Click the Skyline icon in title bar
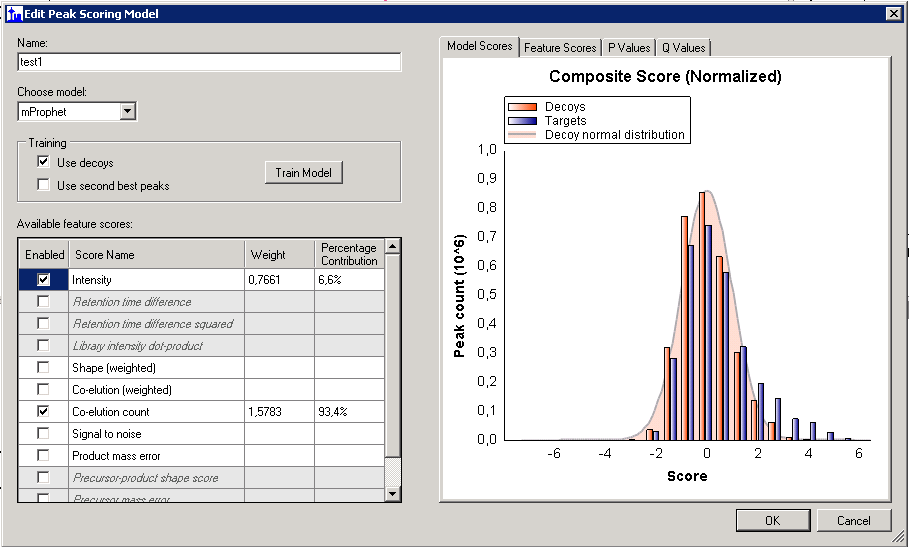The image size is (909, 547). [13, 14]
